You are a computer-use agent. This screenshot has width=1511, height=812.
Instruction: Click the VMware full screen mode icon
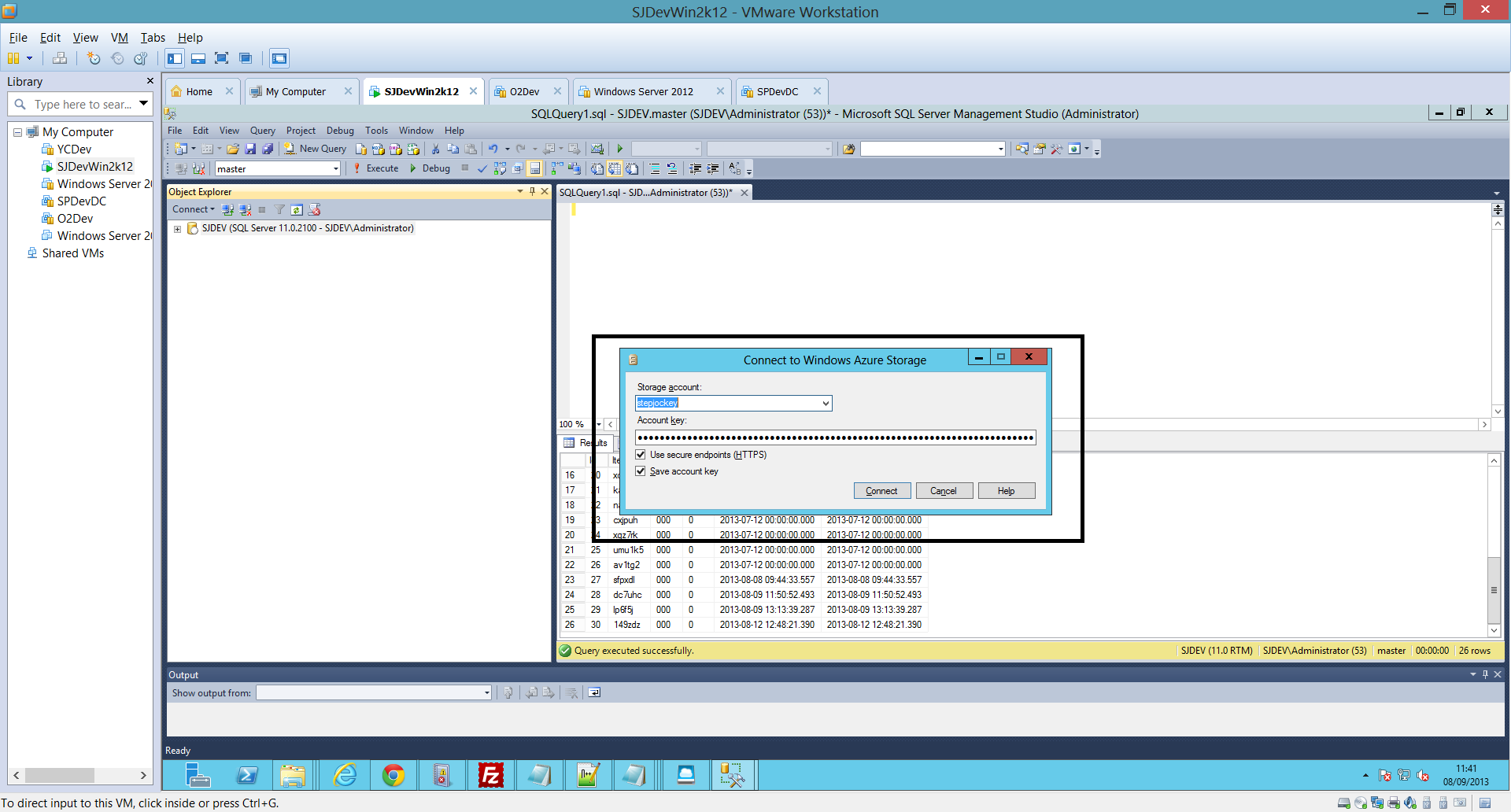coord(222,58)
